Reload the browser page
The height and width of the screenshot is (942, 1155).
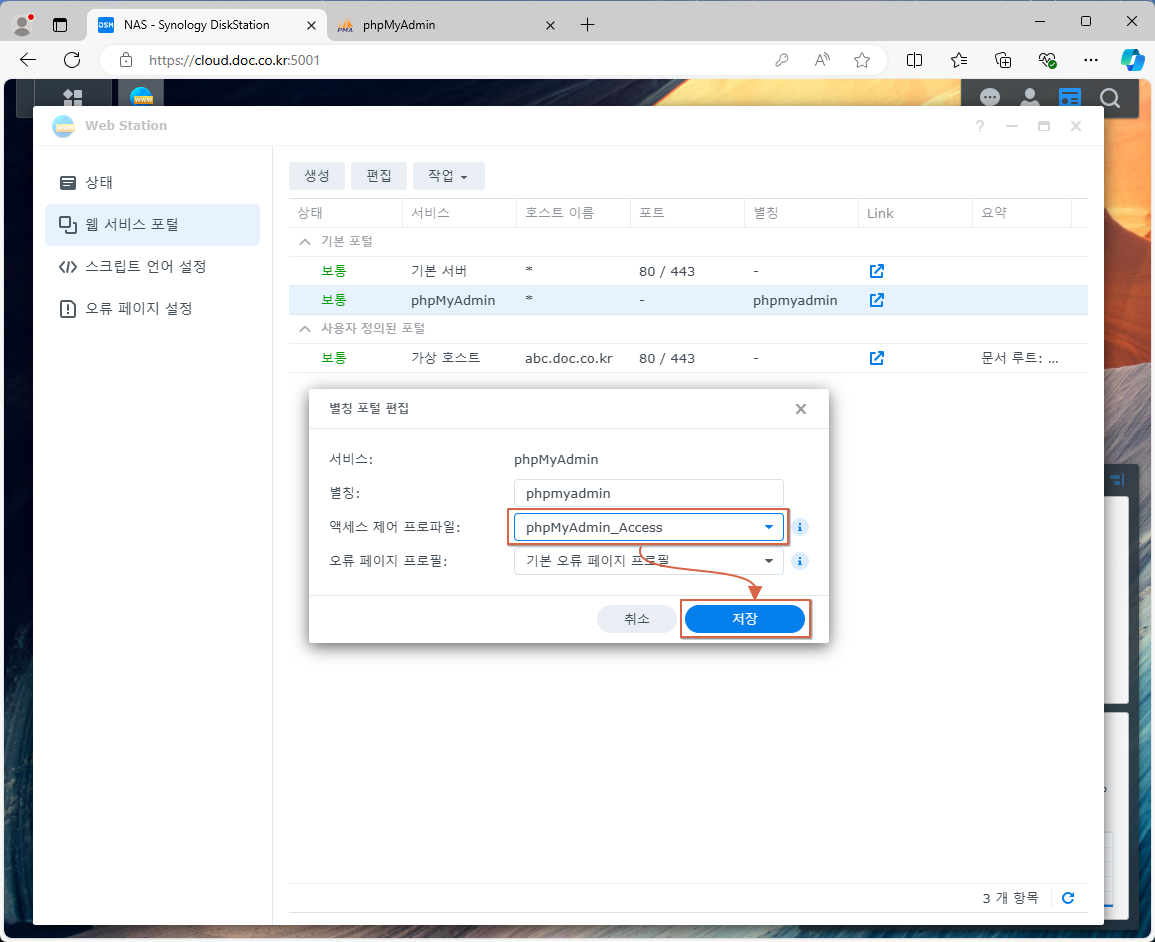coord(72,60)
